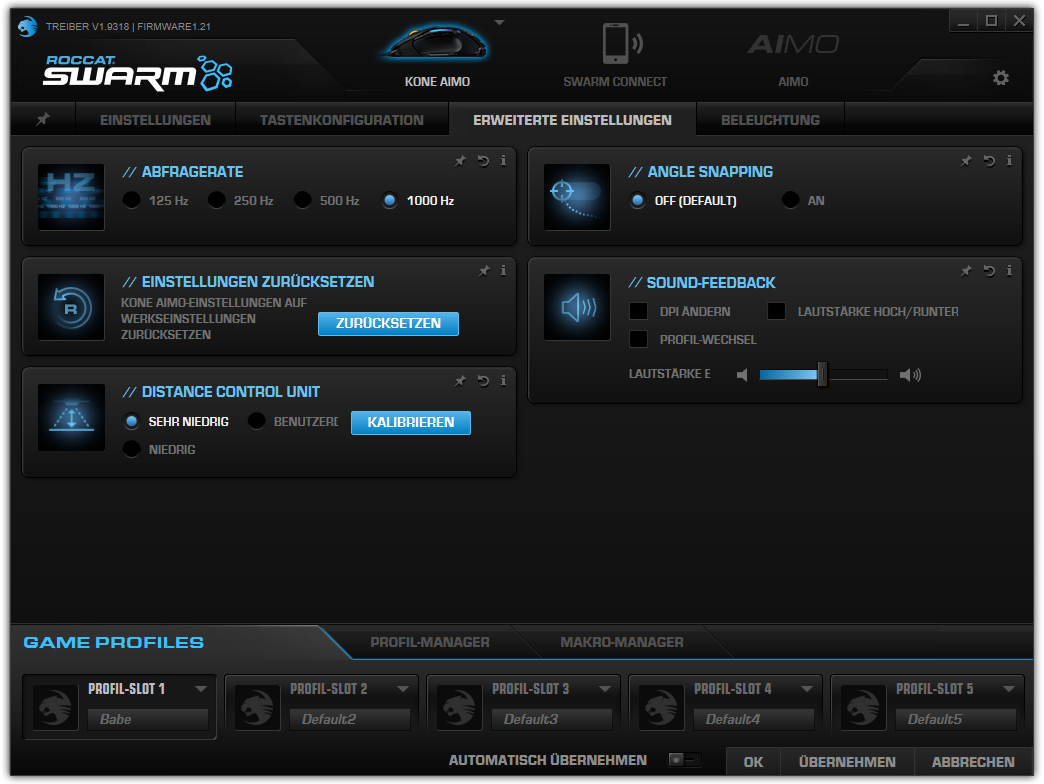The width and height of the screenshot is (1044, 784).
Task: Select the 500 Hz polling rate
Action: tap(302, 199)
